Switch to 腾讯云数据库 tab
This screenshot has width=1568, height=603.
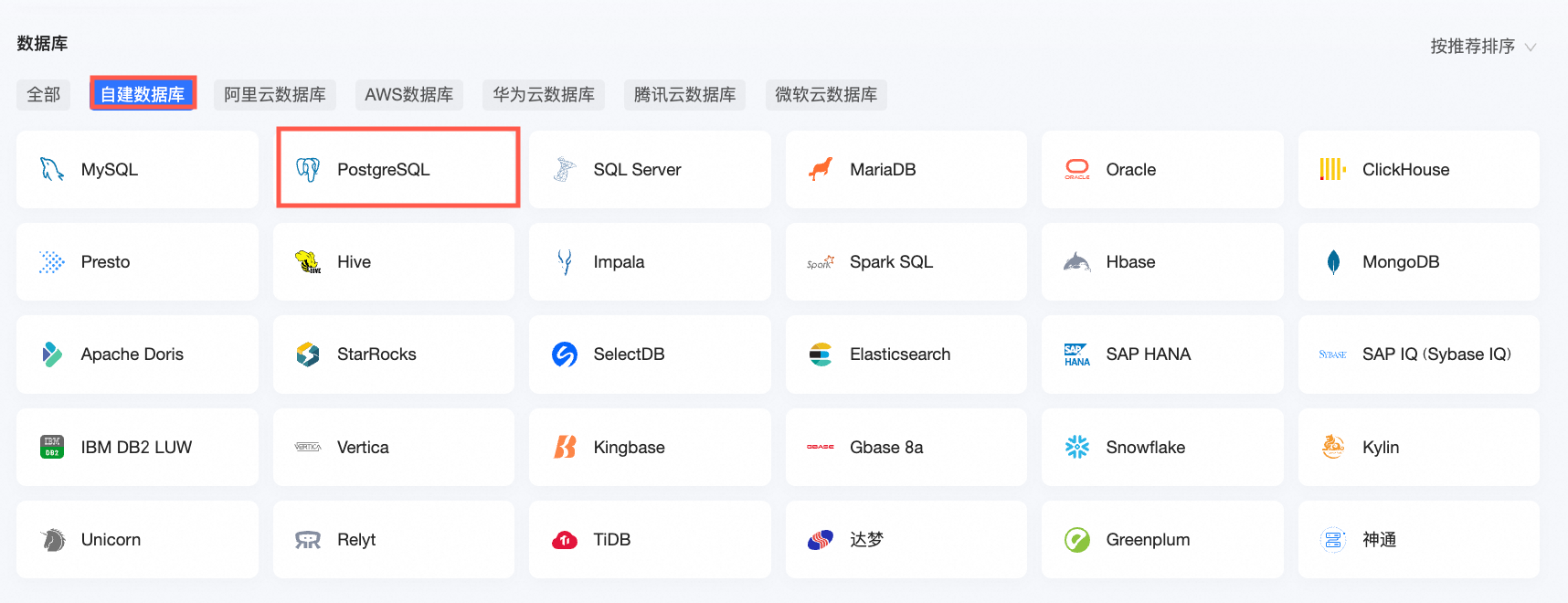[685, 94]
